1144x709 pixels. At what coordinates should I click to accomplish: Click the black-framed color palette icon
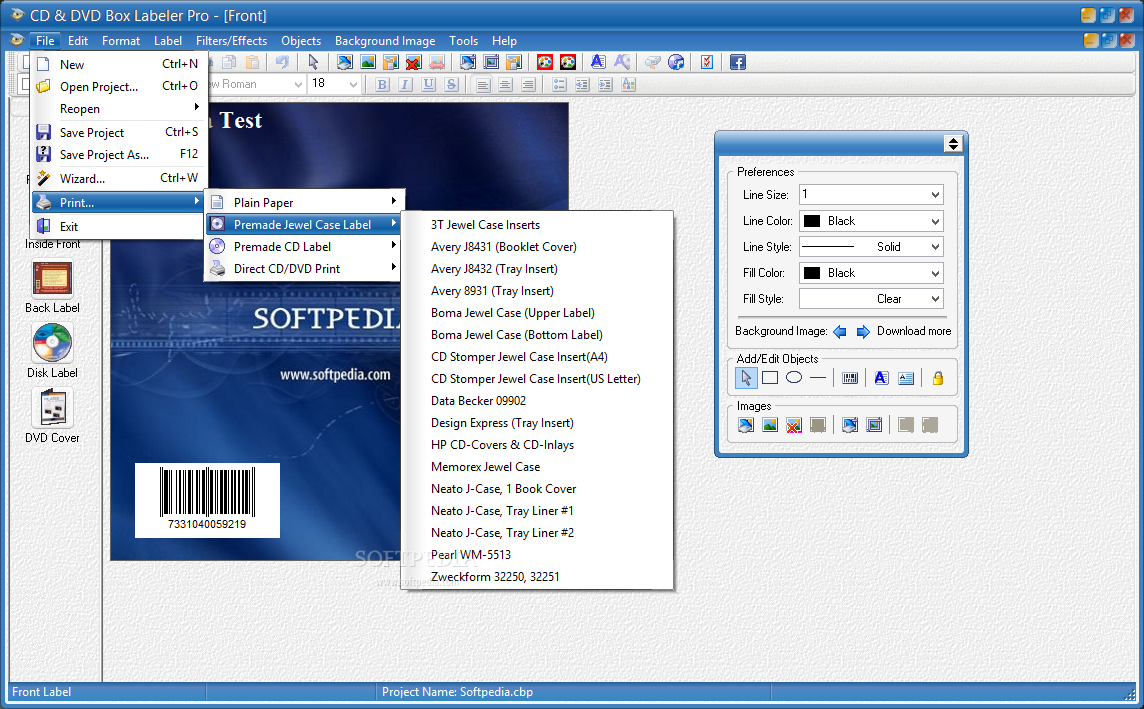tap(568, 62)
